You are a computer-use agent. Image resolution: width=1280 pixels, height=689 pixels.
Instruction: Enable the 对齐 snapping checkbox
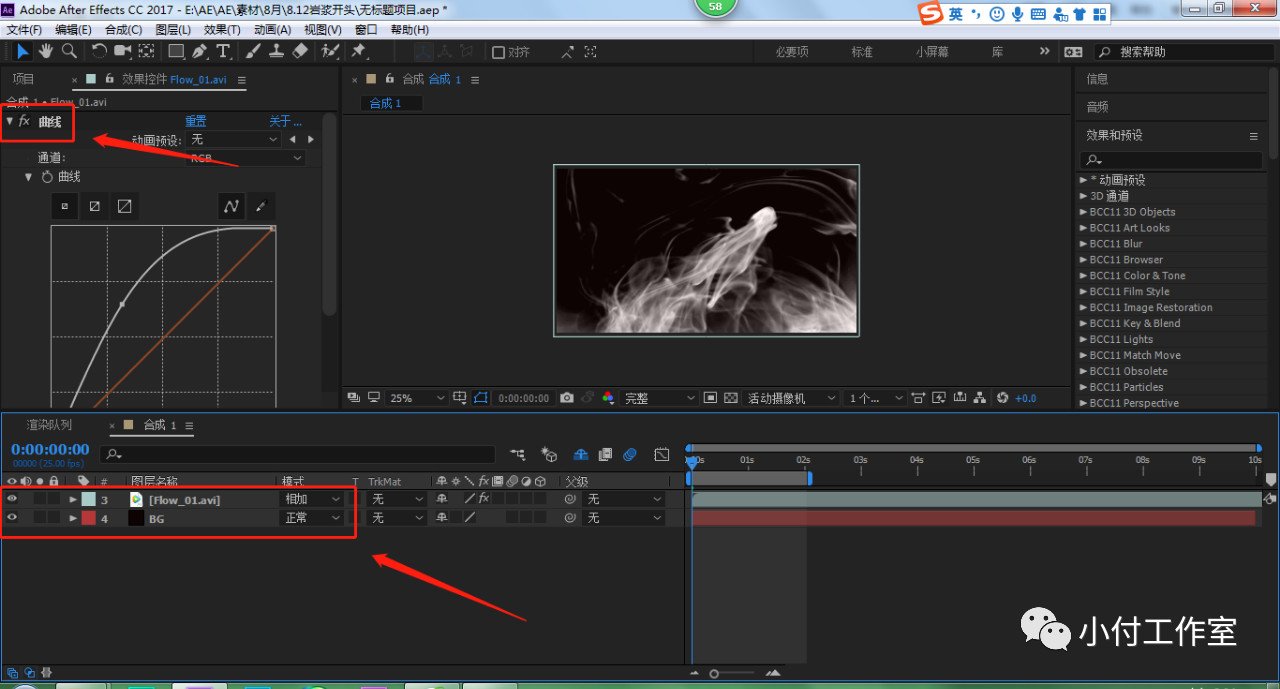point(499,52)
